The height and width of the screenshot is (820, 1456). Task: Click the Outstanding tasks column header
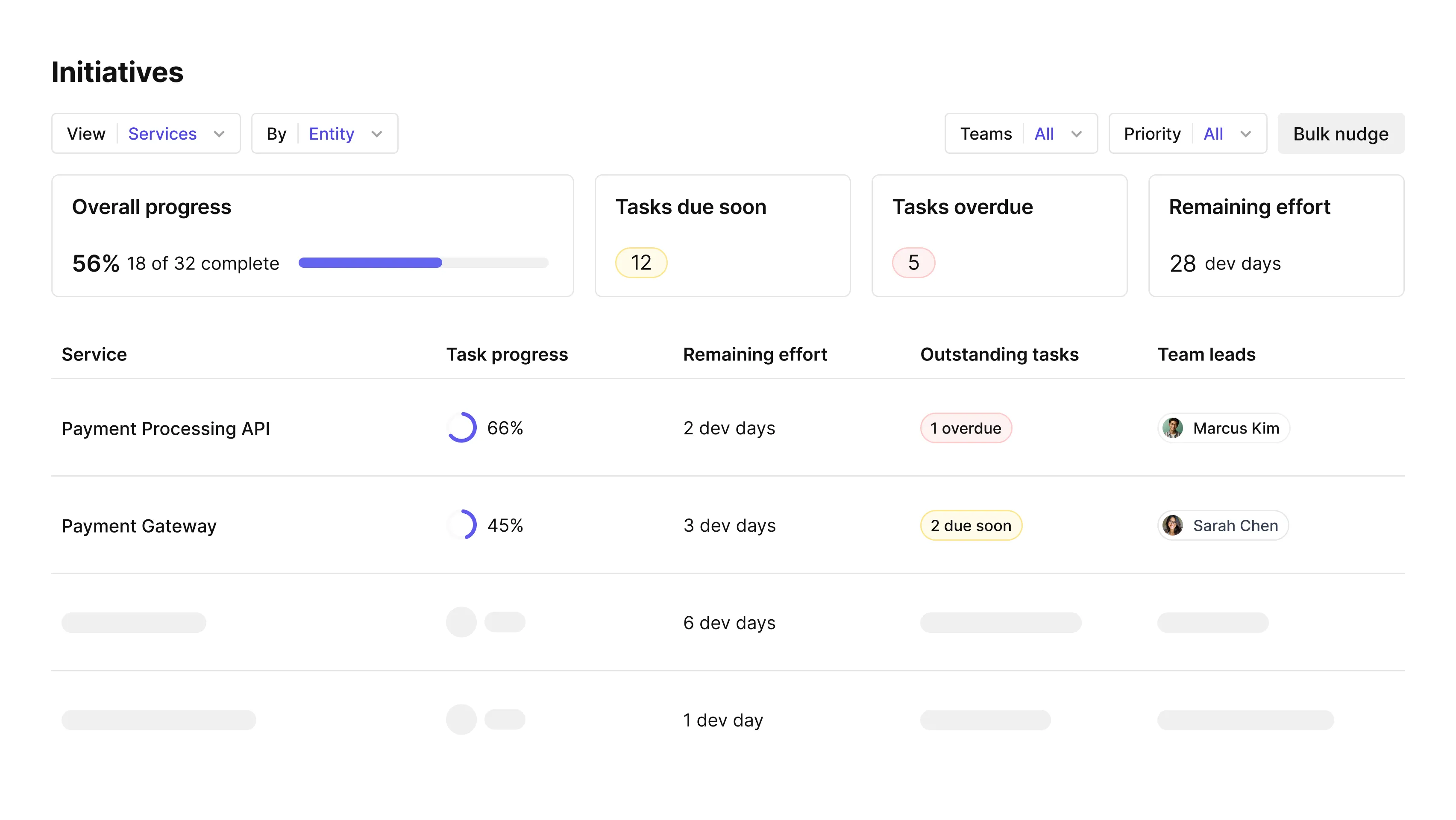pyautogui.click(x=999, y=354)
